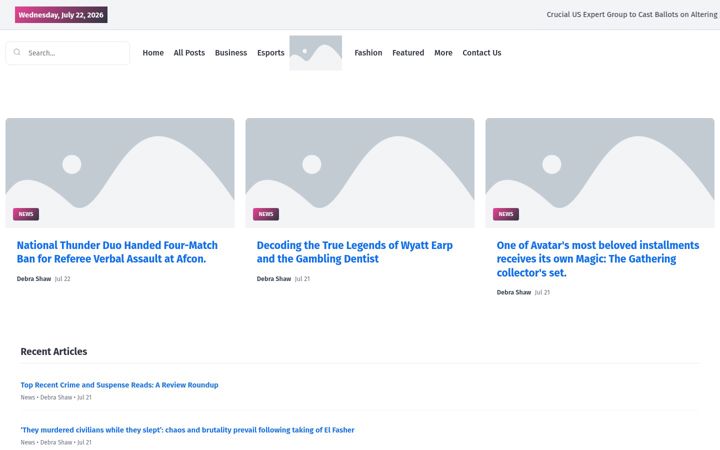
Task: Click meta line under El Fasher article
Action: tap(56, 442)
